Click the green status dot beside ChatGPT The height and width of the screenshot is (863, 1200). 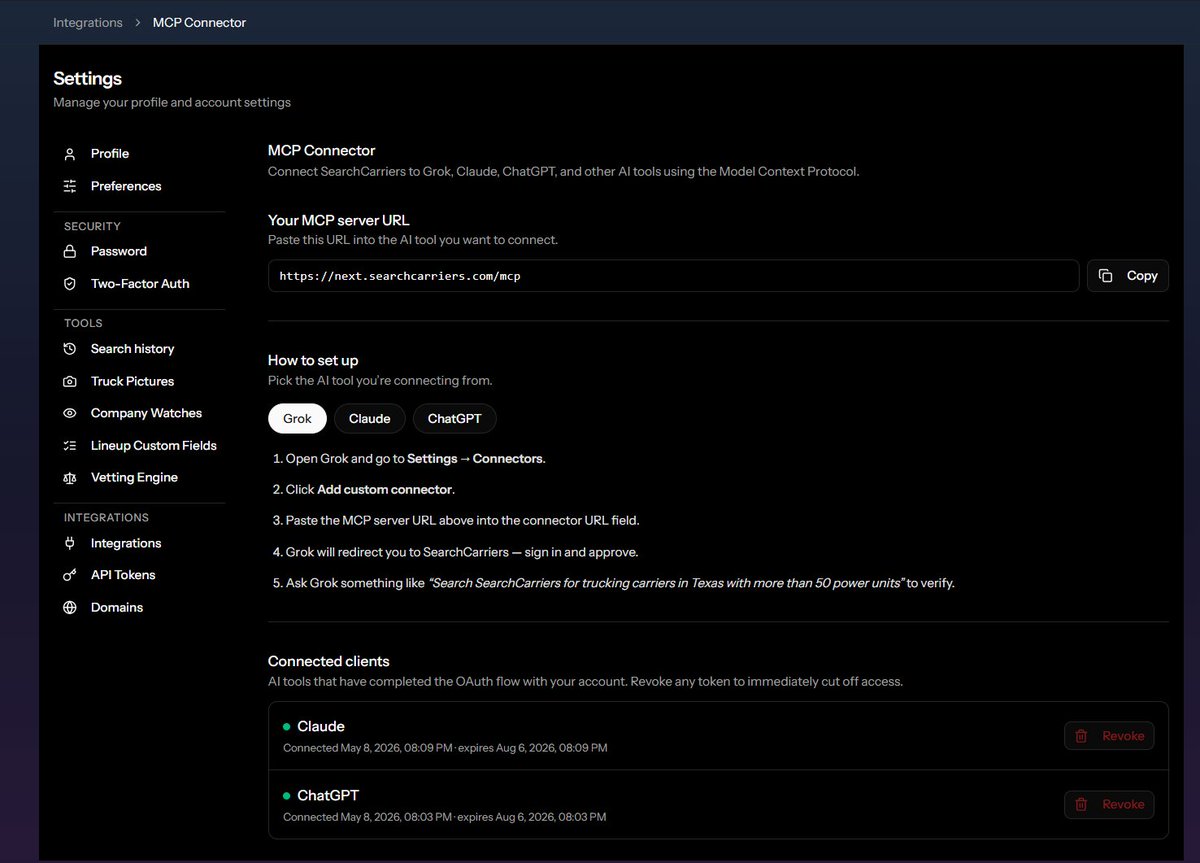pyautogui.click(x=286, y=796)
